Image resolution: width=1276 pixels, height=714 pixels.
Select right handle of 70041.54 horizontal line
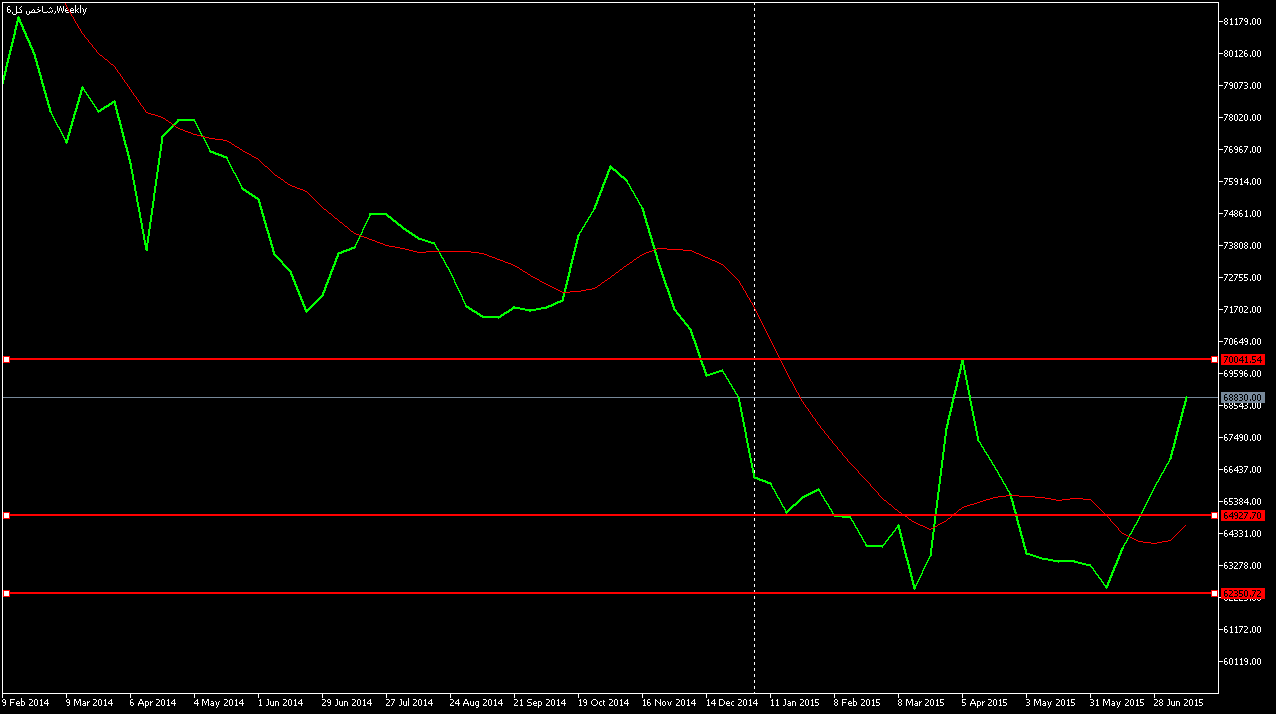1215,359
